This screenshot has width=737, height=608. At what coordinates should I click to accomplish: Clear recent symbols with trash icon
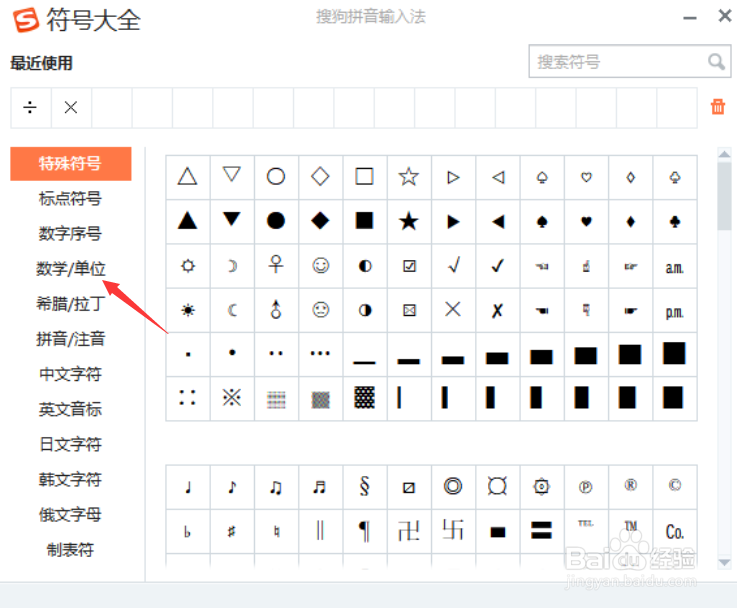[x=718, y=107]
